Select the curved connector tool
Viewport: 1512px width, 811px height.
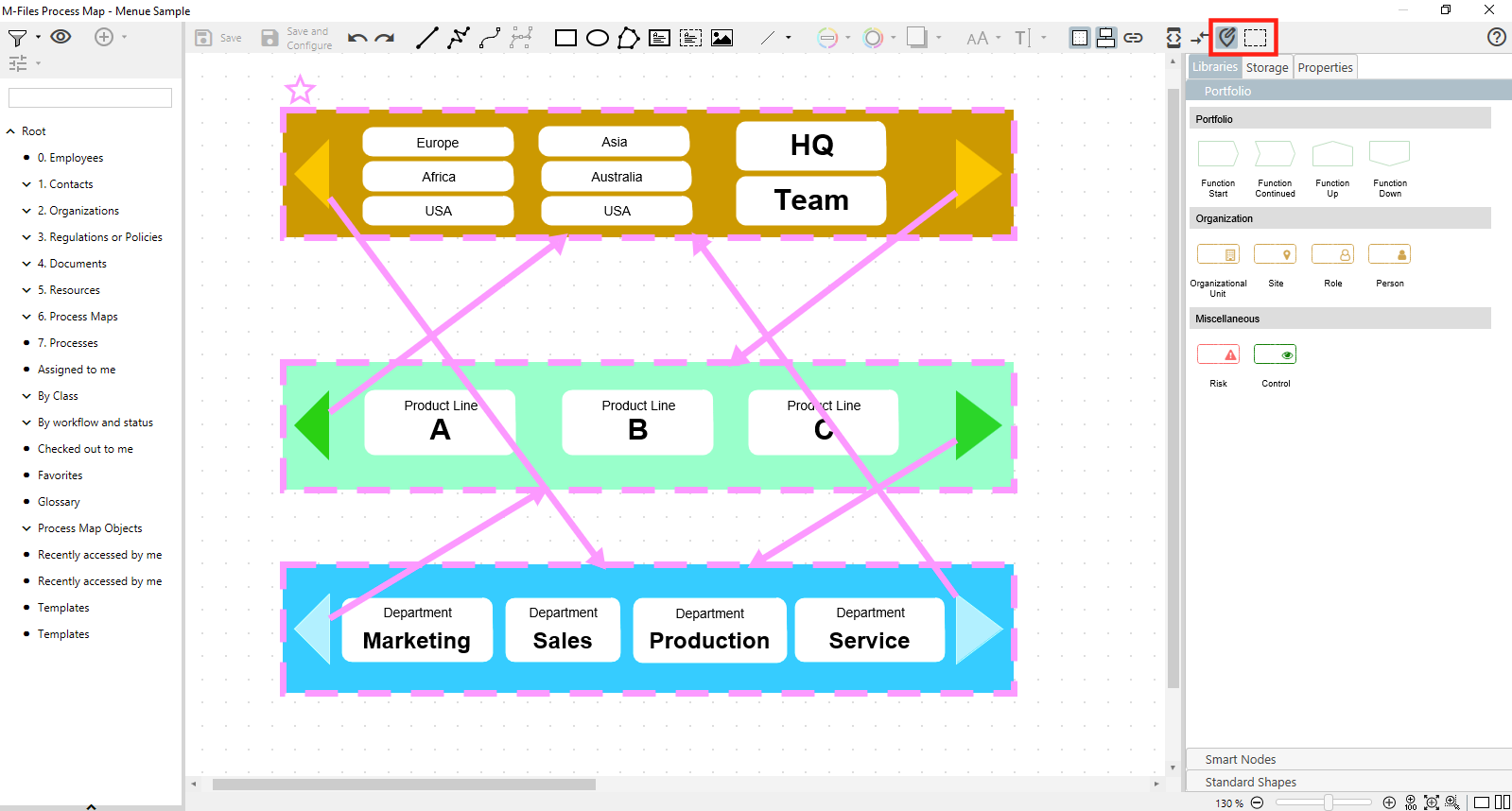[x=490, y=38]
